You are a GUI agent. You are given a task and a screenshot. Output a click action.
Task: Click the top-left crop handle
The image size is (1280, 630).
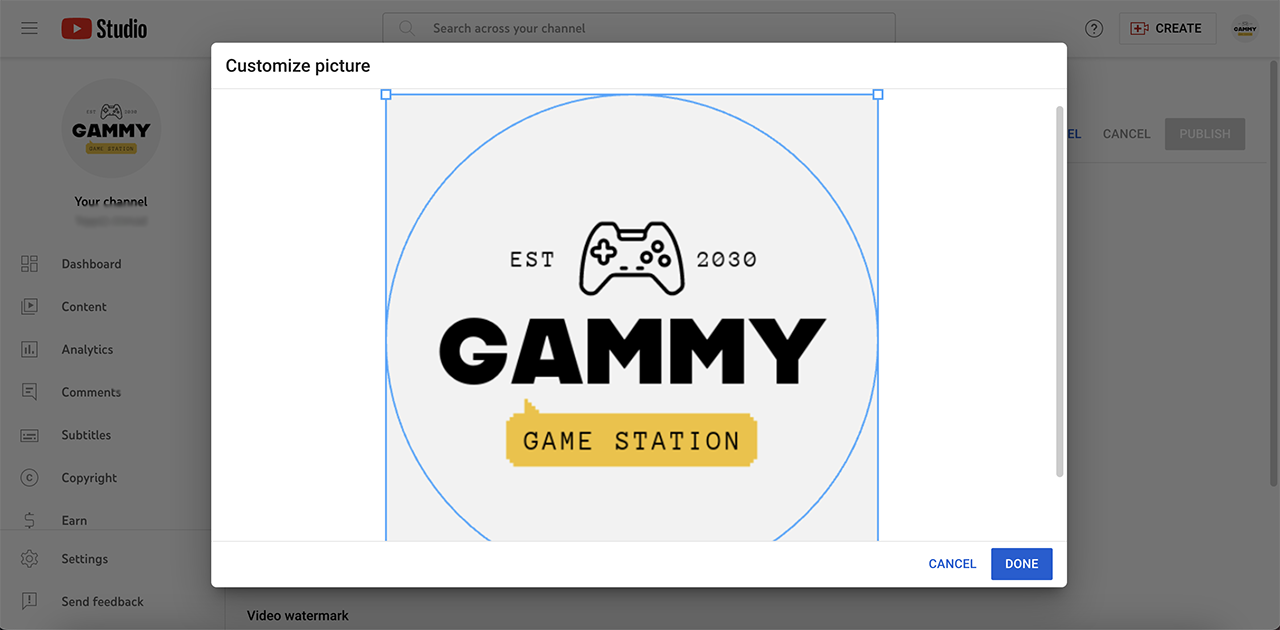tap(386, 94)
